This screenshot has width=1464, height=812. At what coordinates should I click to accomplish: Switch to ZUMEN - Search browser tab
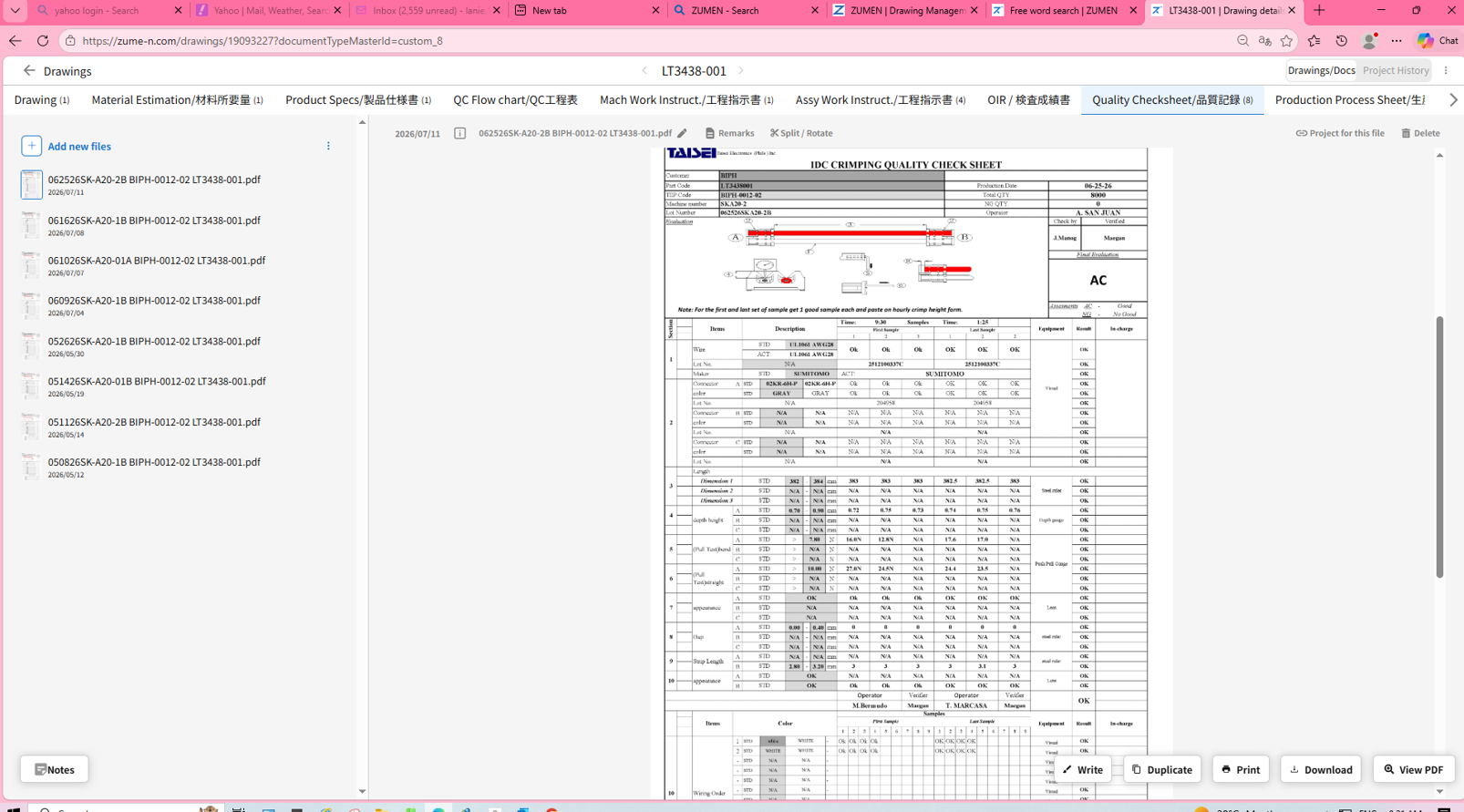746,10
